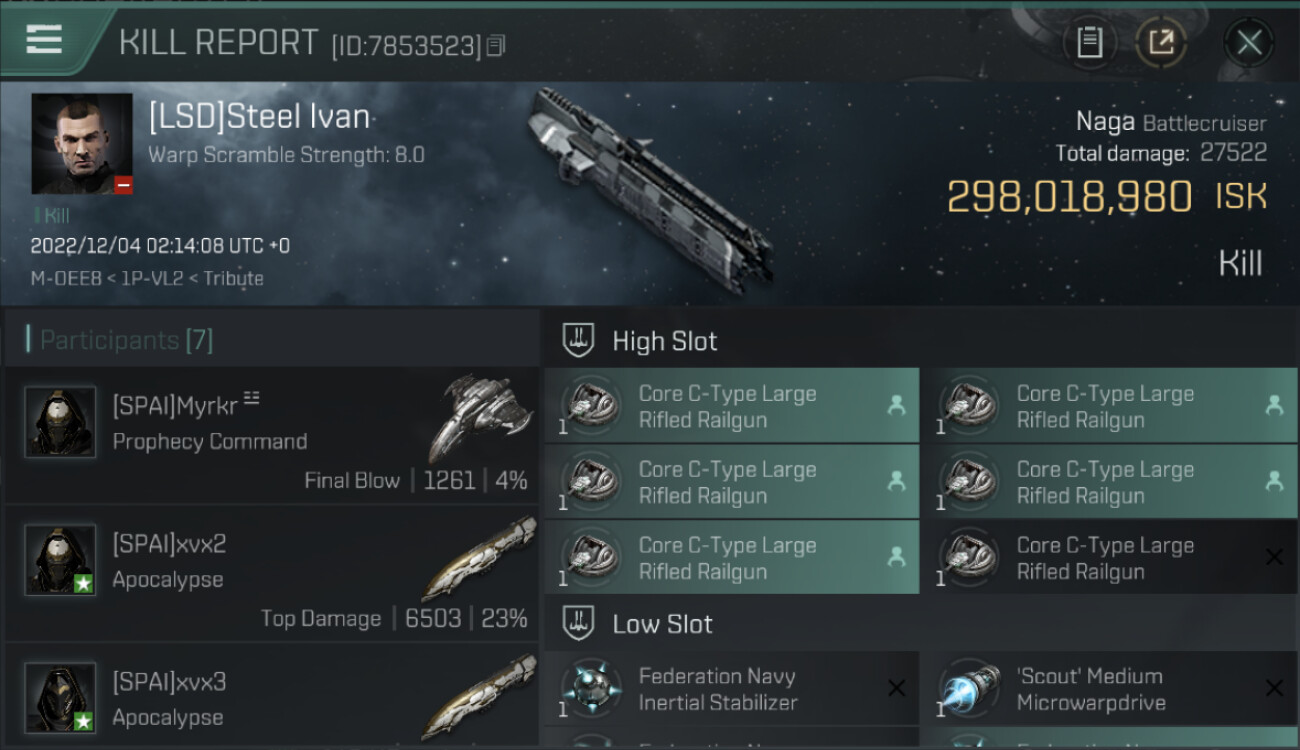Click the destroyed sixth Rifled Railgun entry

(1110, 558)
